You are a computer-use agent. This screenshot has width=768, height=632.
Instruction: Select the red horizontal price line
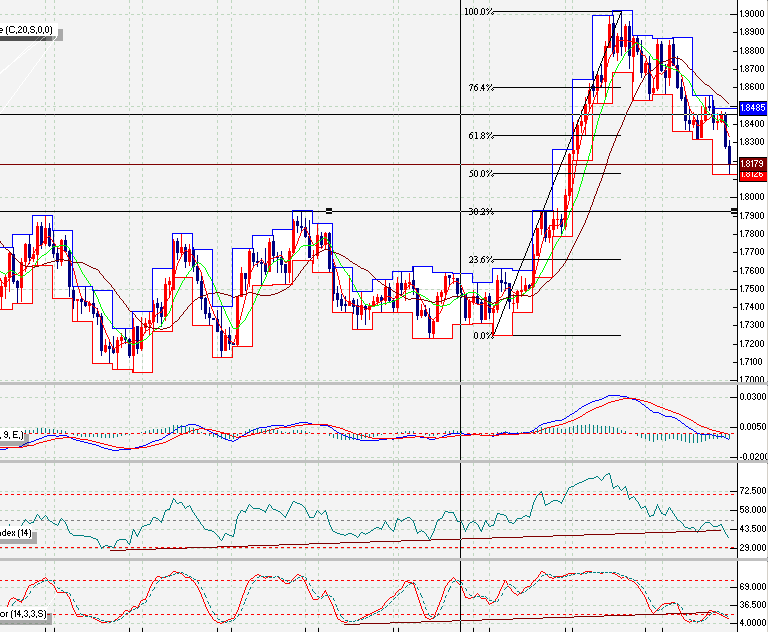coord(300,164)
